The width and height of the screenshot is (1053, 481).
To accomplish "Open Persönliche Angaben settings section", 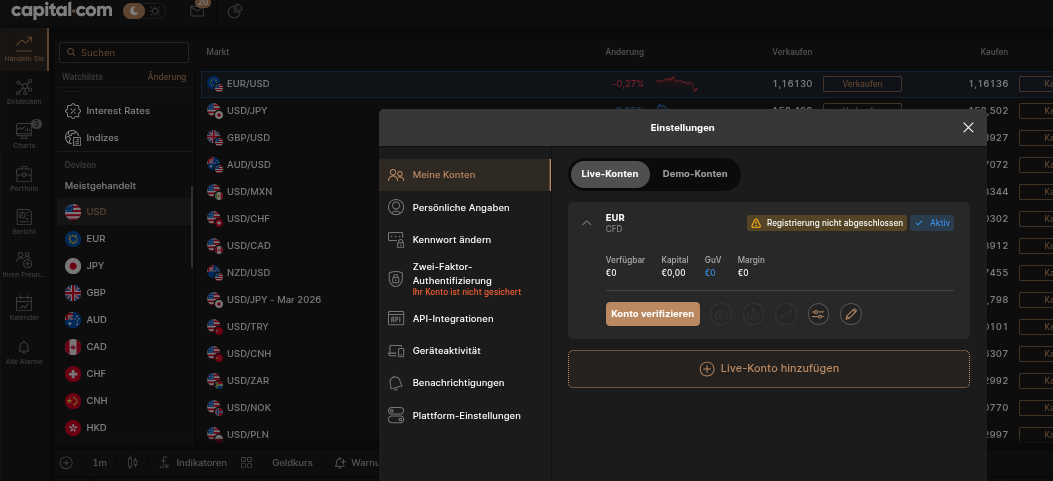I will (465, 208).
